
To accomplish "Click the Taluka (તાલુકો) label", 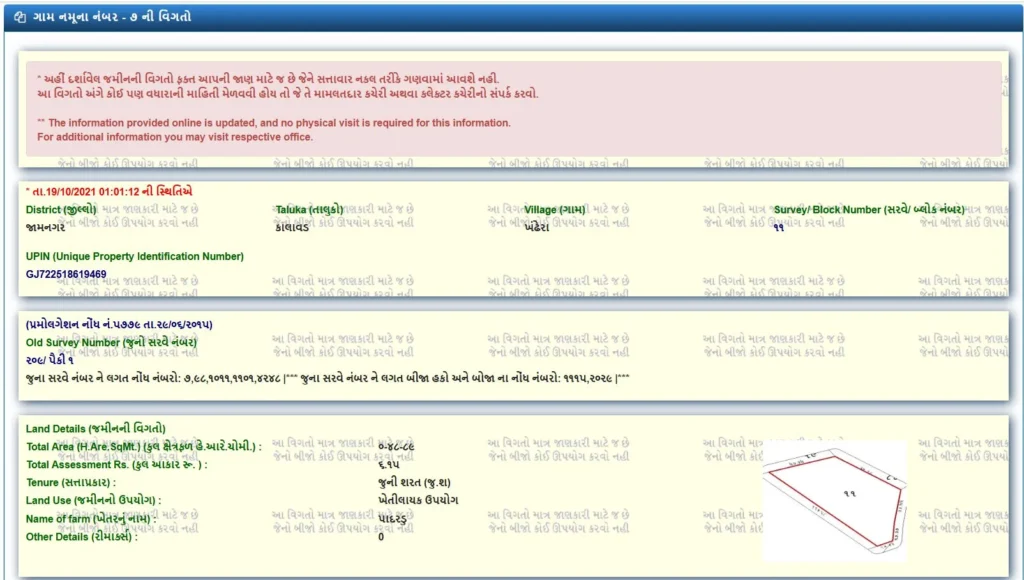I will [309, 210].
